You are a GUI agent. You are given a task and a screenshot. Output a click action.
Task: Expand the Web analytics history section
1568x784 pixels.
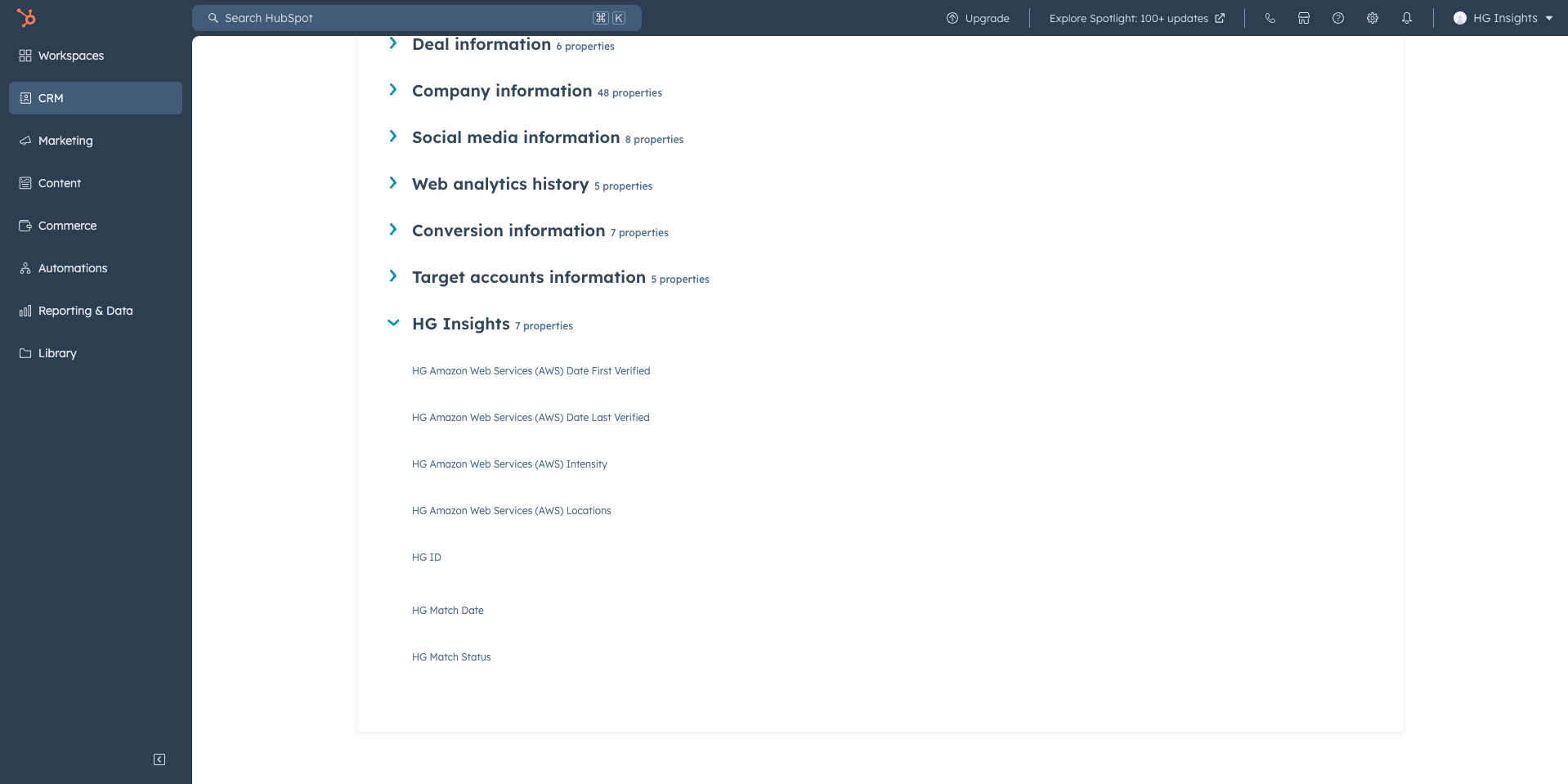click(x=393, y=183)
